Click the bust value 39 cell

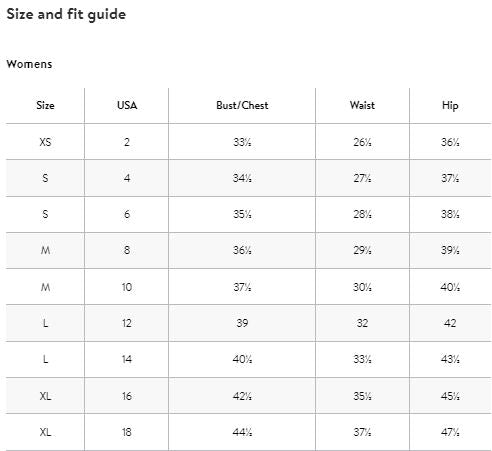click(242, 323)
